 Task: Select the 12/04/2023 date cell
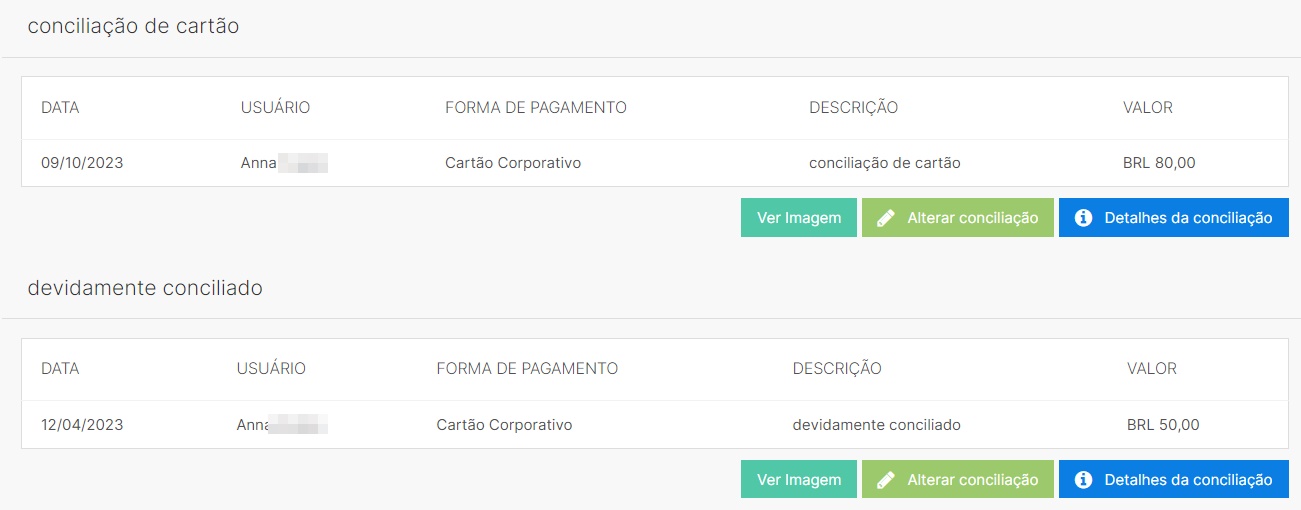[82, 425]
